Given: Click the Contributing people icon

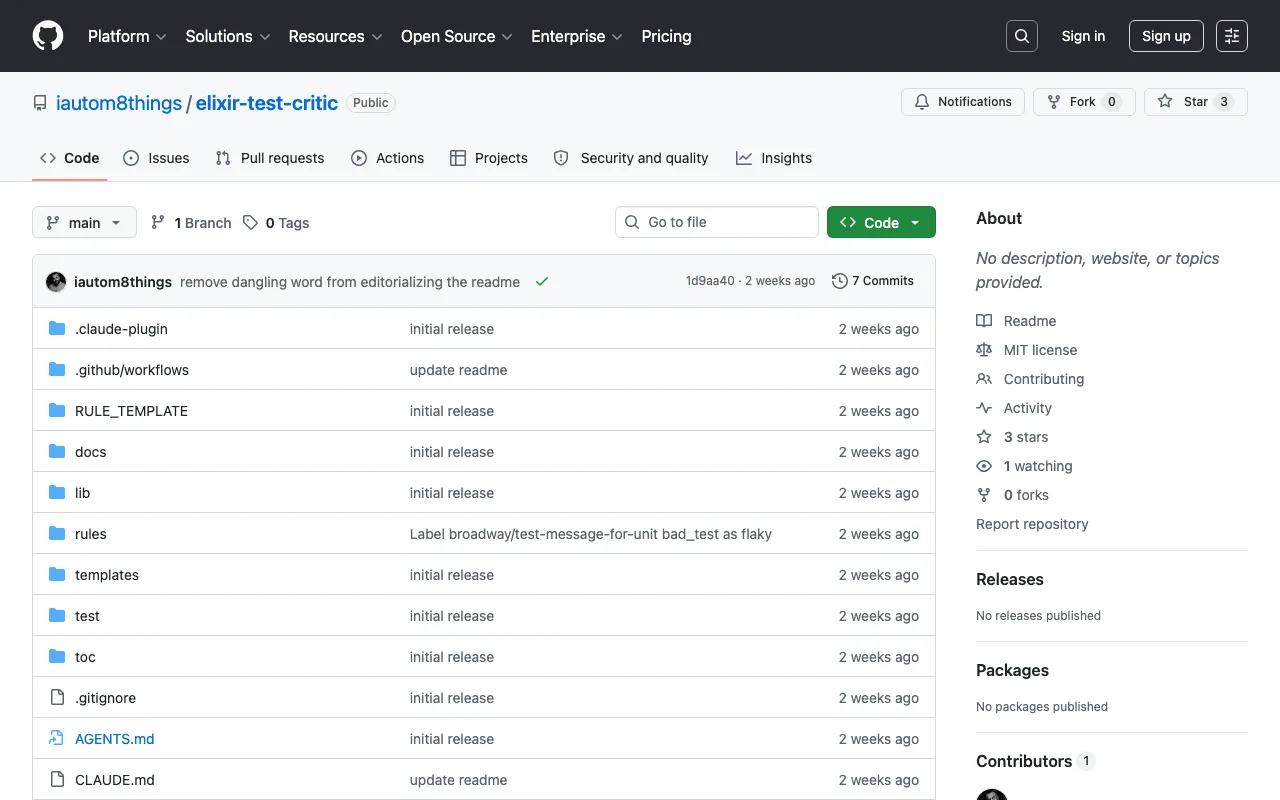Looking at the screenshot, I should (984, 379).
